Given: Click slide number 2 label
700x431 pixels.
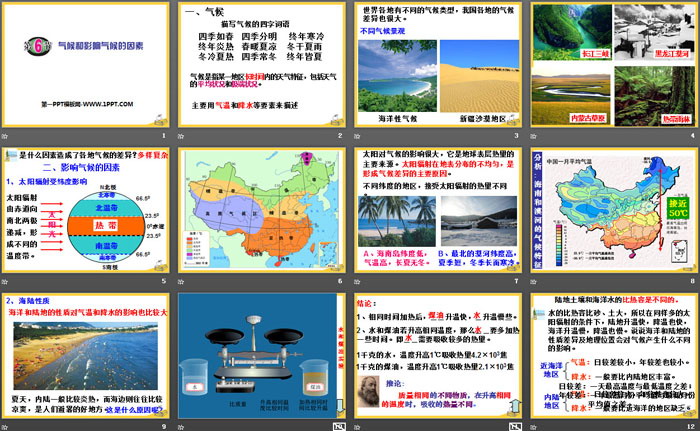Looking at the screenshot, I should (340, 135).
